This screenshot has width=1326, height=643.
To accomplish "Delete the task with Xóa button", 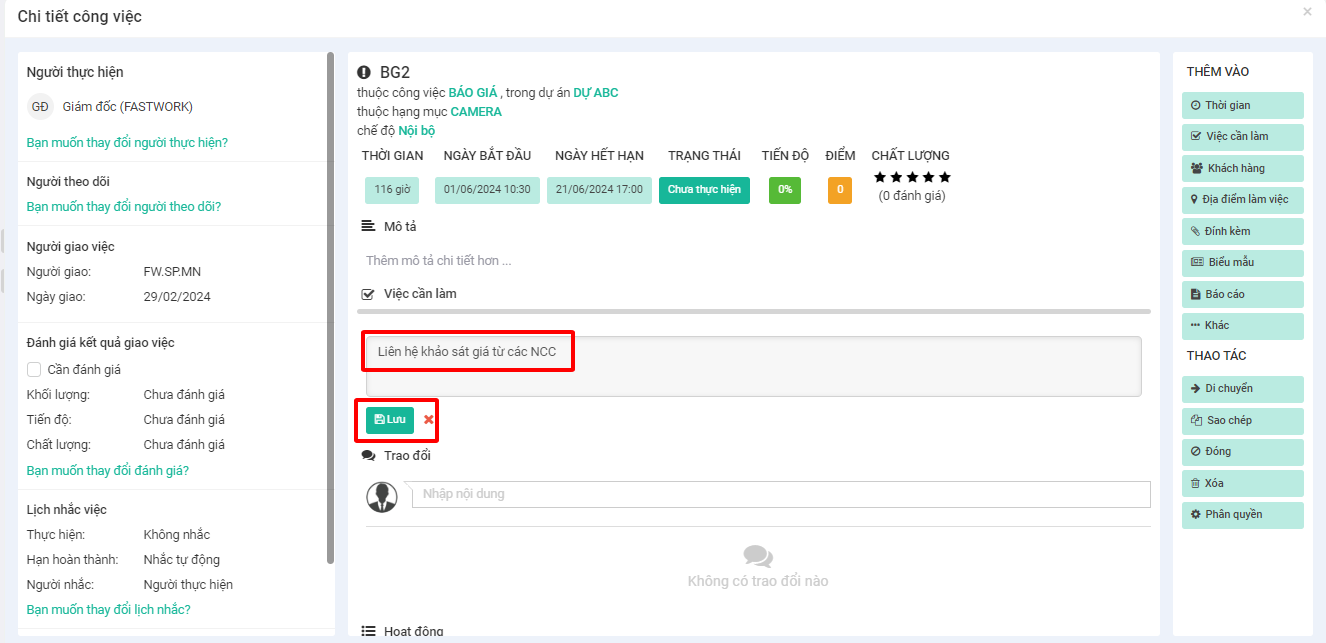I will tap(1242, 483).
